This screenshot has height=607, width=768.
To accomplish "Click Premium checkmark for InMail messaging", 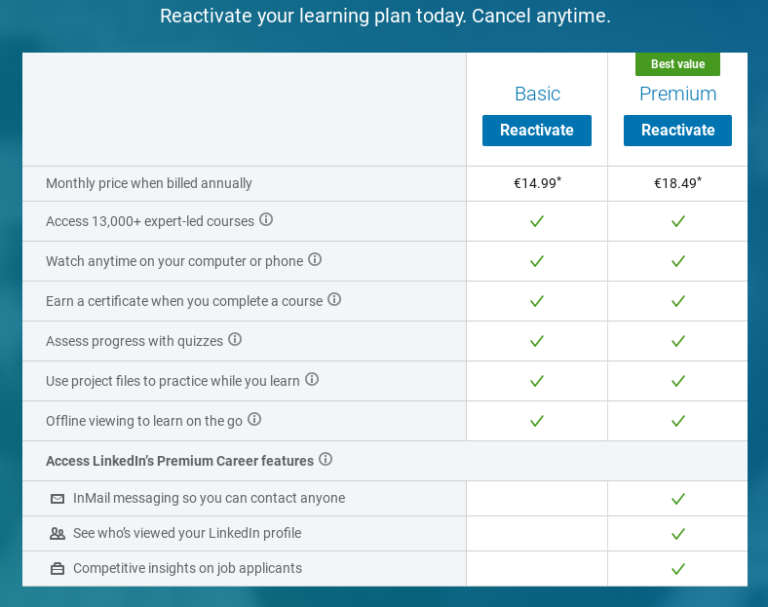I will point(678,499).
